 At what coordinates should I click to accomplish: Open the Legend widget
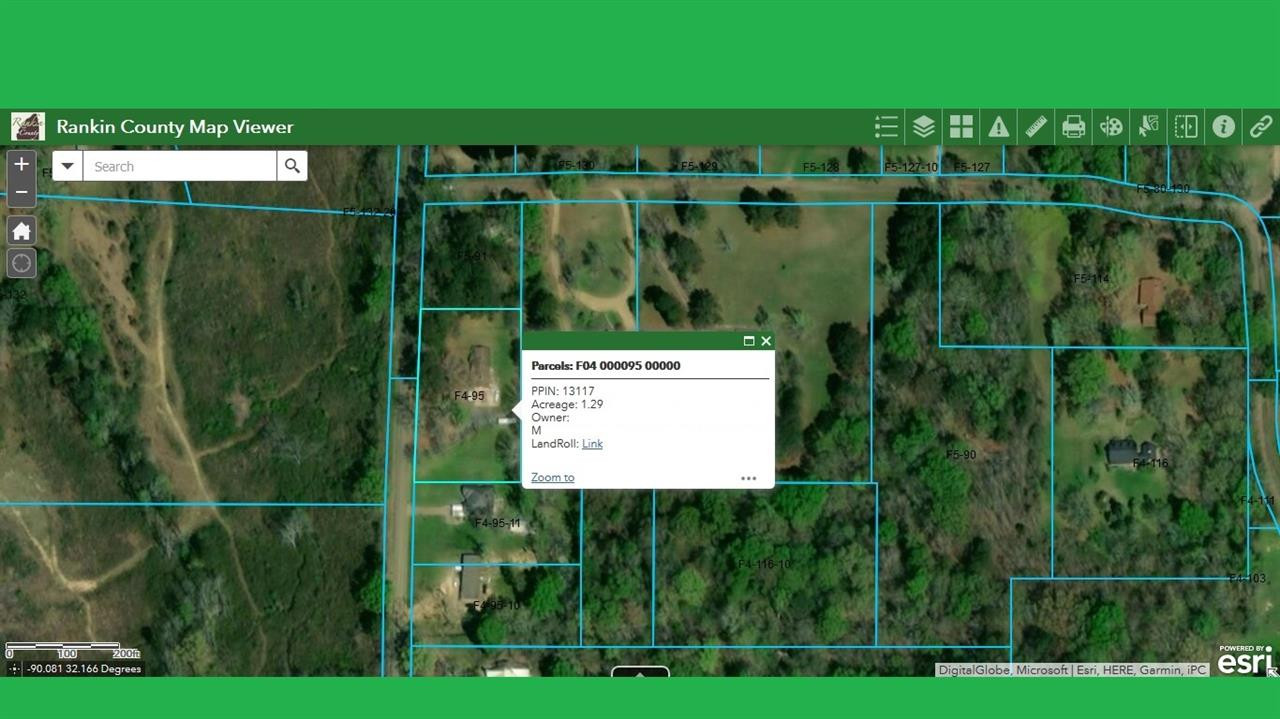886,127
